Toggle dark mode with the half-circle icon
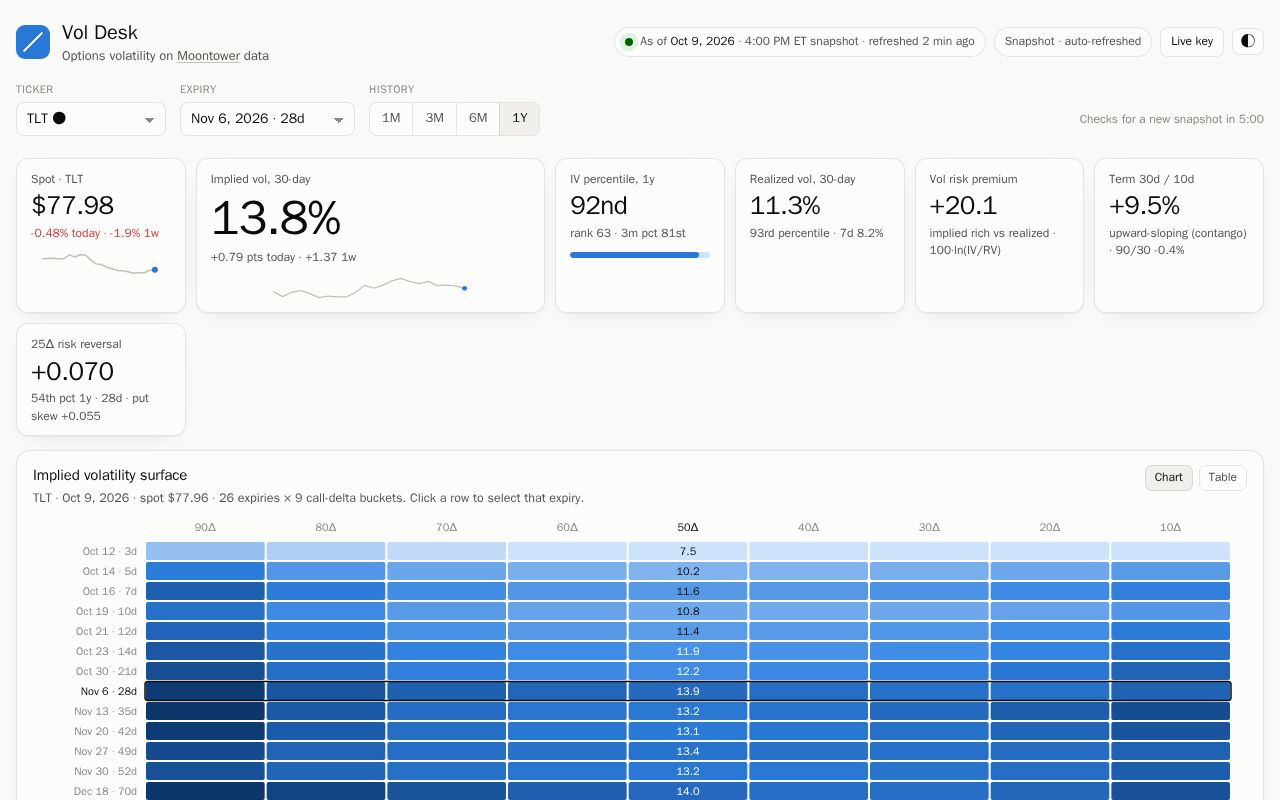Viewport: 1280px width, 800px height. click(1248, 41)
